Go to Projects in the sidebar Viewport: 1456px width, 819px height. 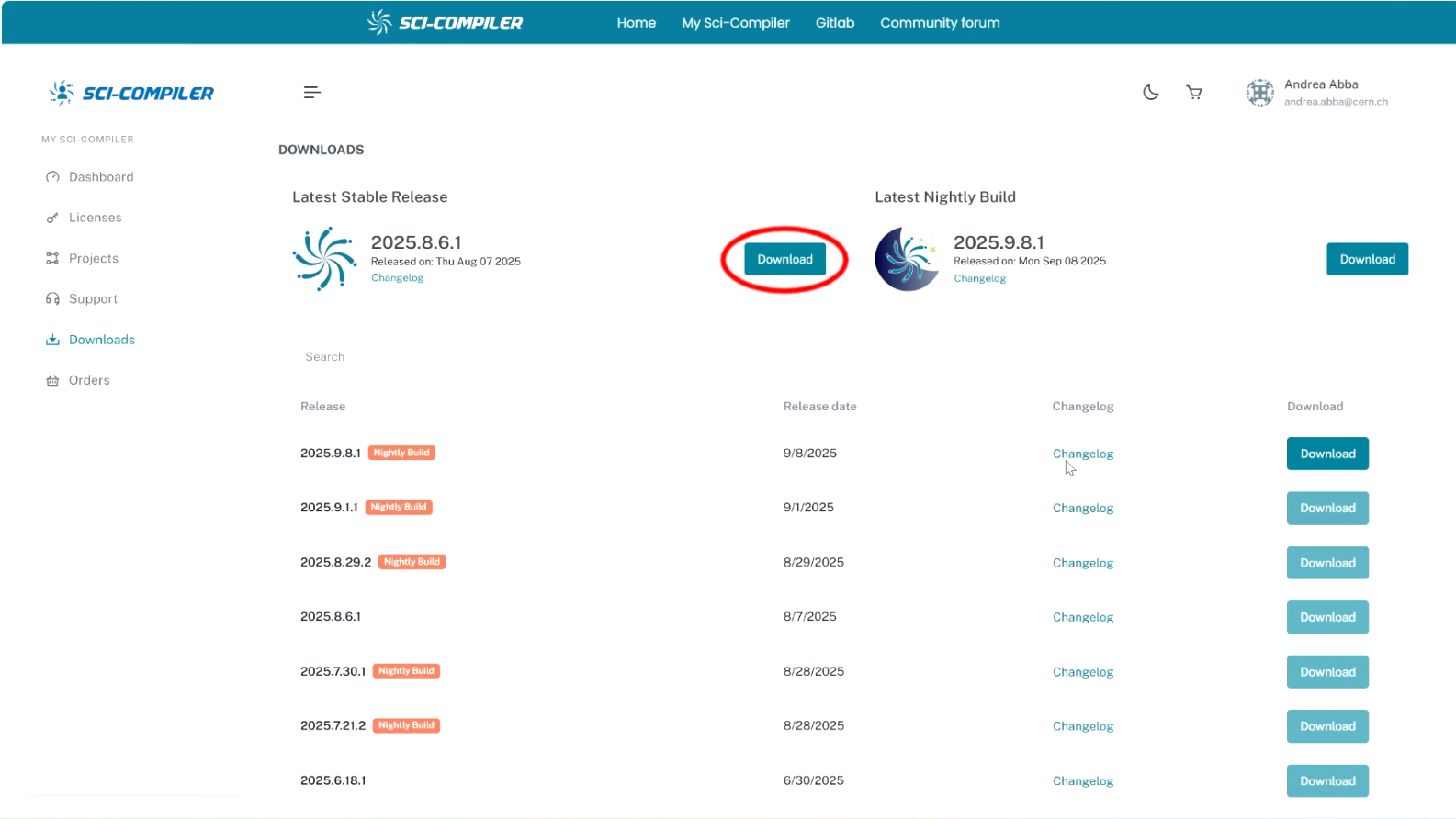tap(82, 258)
